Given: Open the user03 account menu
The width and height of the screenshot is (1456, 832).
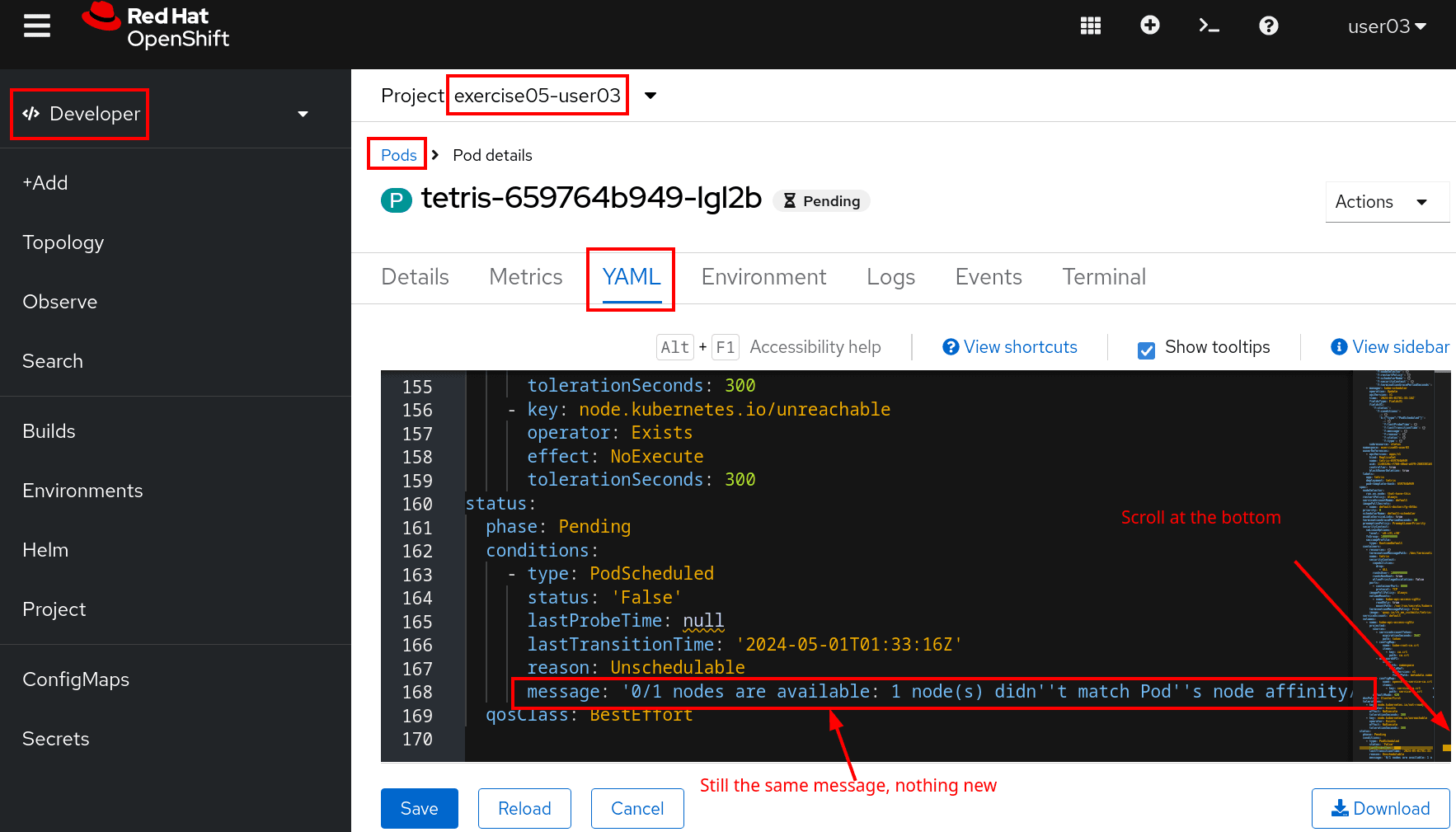Looking at the screenshot, I should coord(1387,26).
